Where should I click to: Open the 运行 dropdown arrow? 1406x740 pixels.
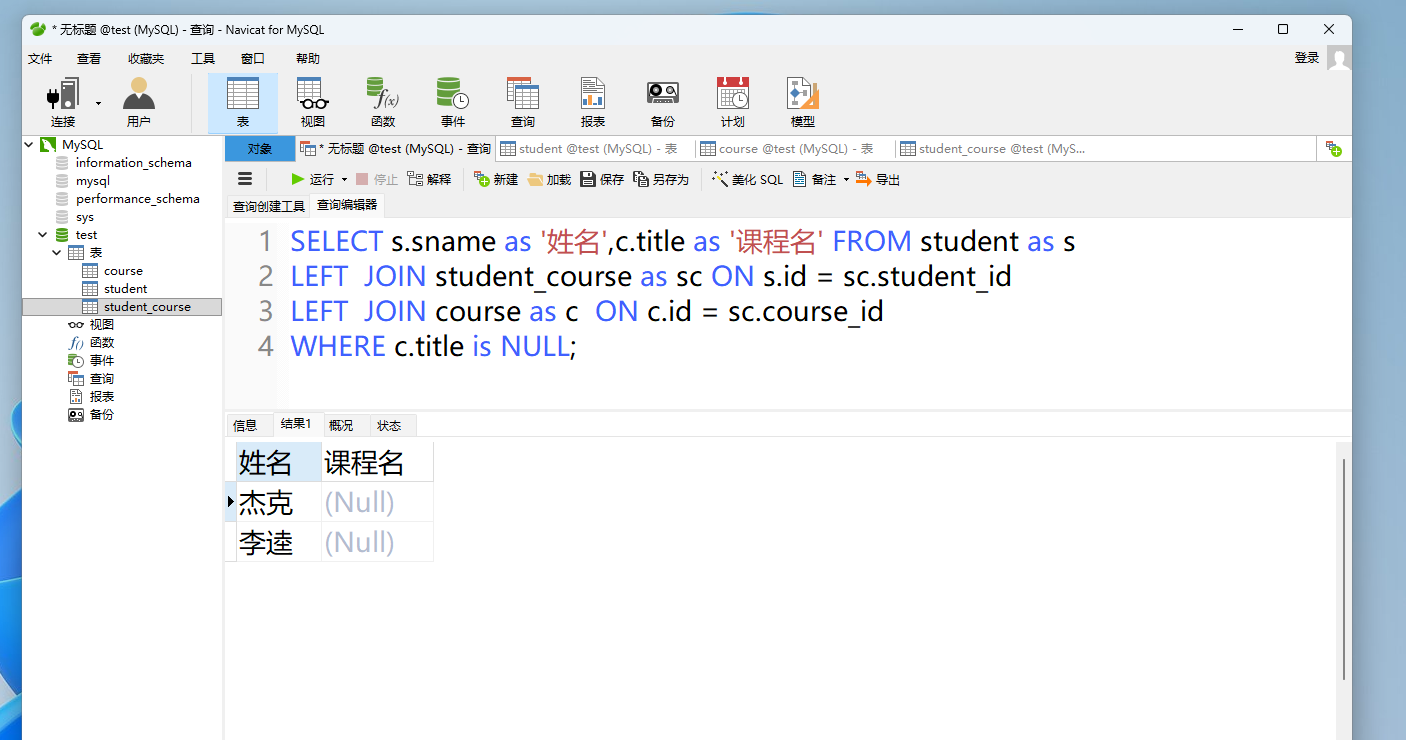(x=344, y=180)
